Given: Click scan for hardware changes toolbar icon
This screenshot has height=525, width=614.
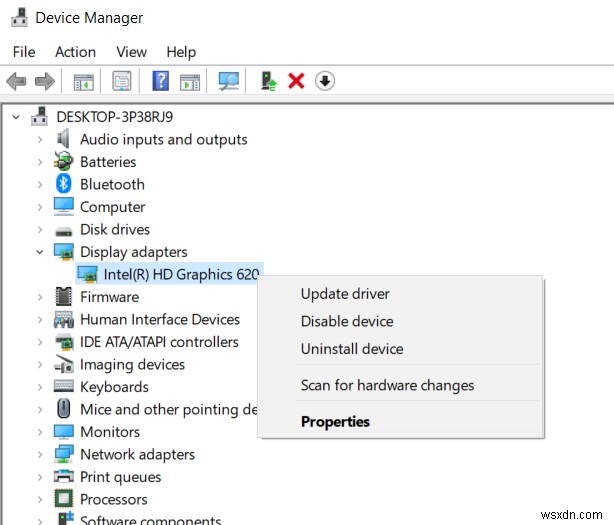Looking at the screenshot, I should (229, 81).
